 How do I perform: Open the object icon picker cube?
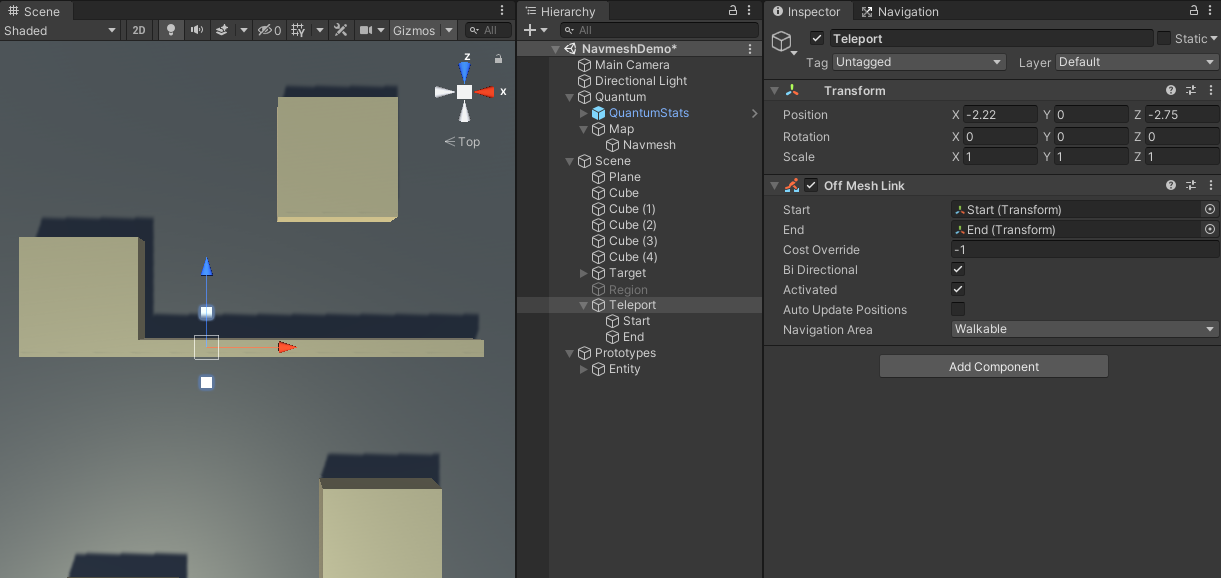point(782,40)
